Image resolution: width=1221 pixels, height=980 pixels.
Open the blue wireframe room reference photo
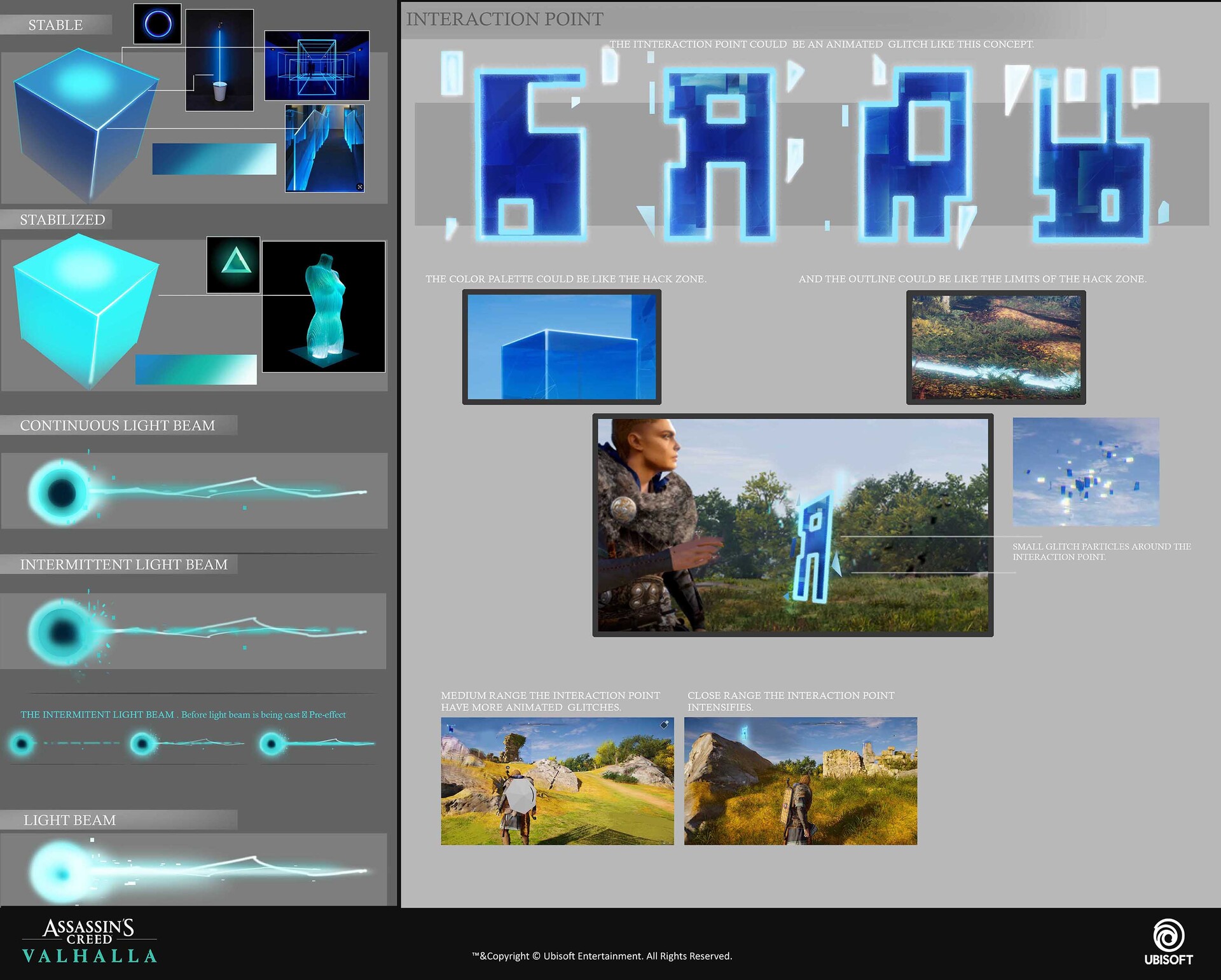tap(317, 66)
